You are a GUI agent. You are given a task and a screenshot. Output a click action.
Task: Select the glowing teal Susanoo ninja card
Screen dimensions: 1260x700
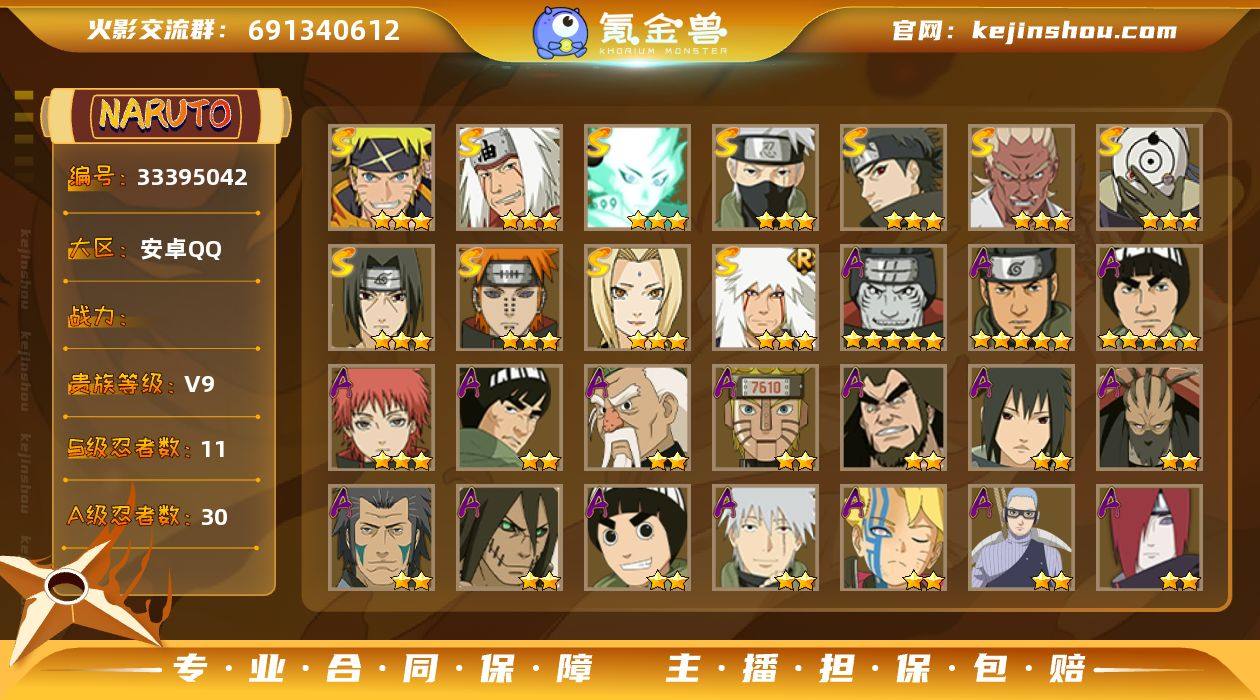tap(637, 178)
